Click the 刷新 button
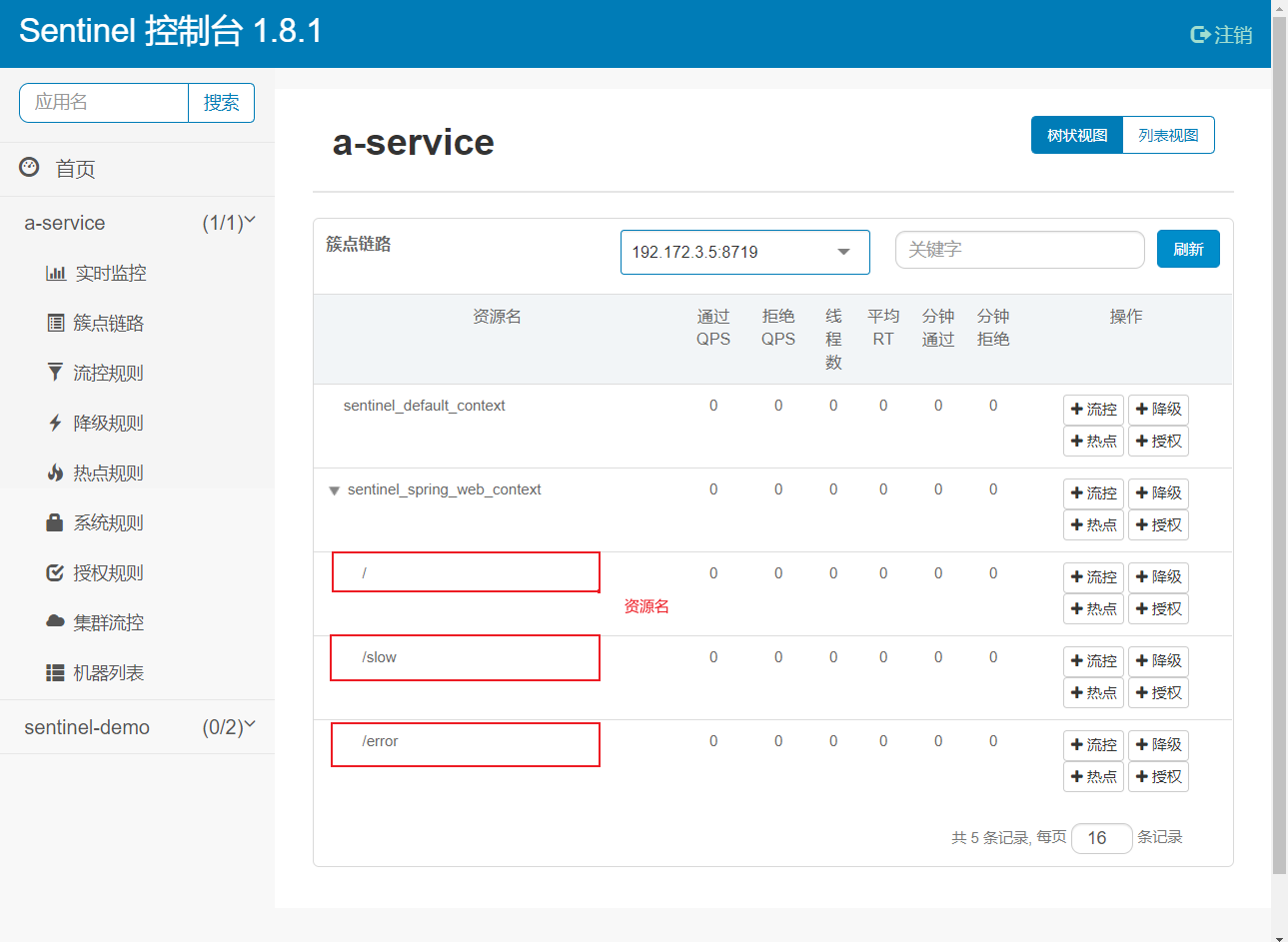 1188,249
